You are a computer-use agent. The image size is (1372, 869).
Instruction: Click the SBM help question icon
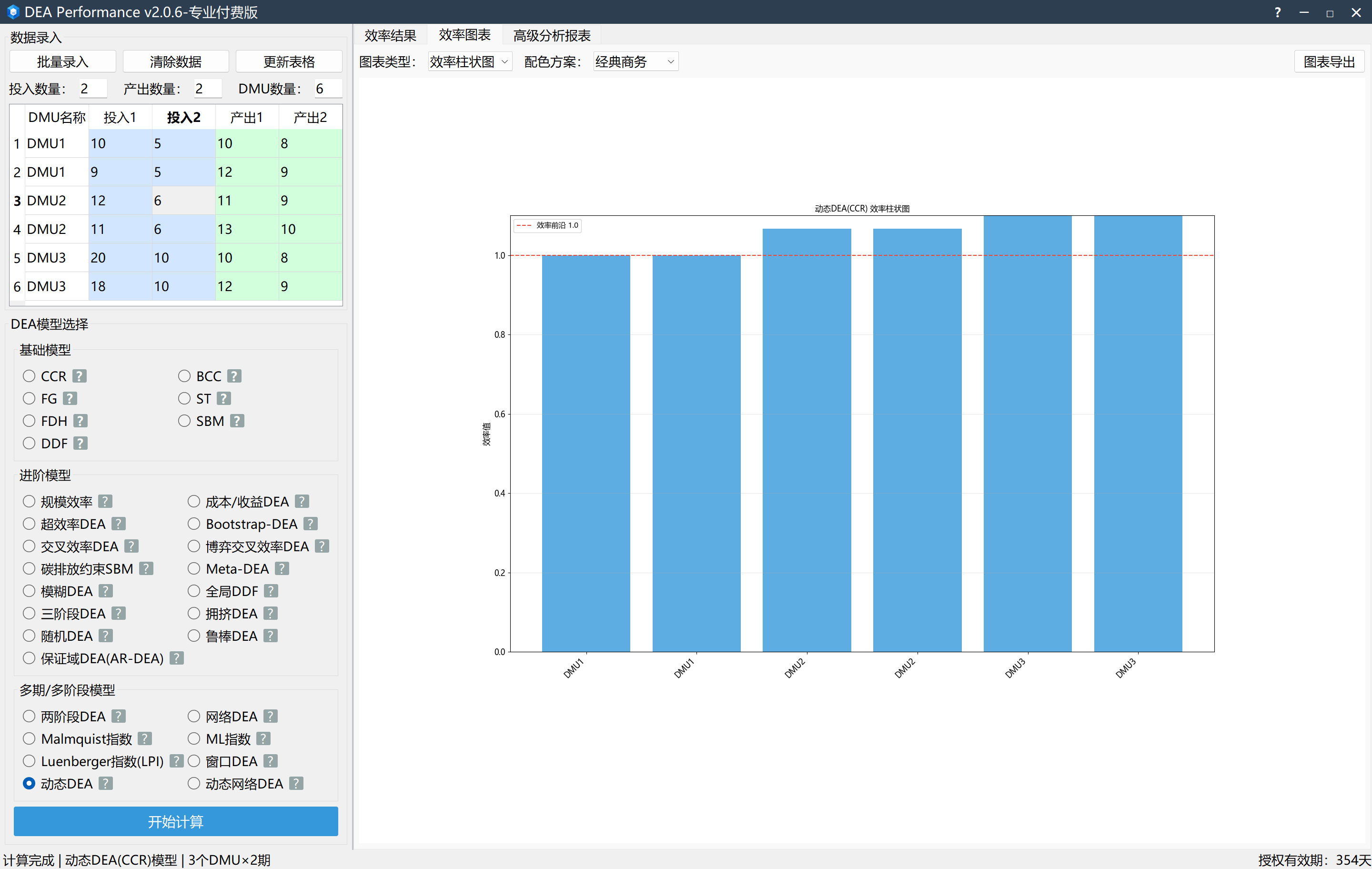pyautogui.click(x=237, y=421)
